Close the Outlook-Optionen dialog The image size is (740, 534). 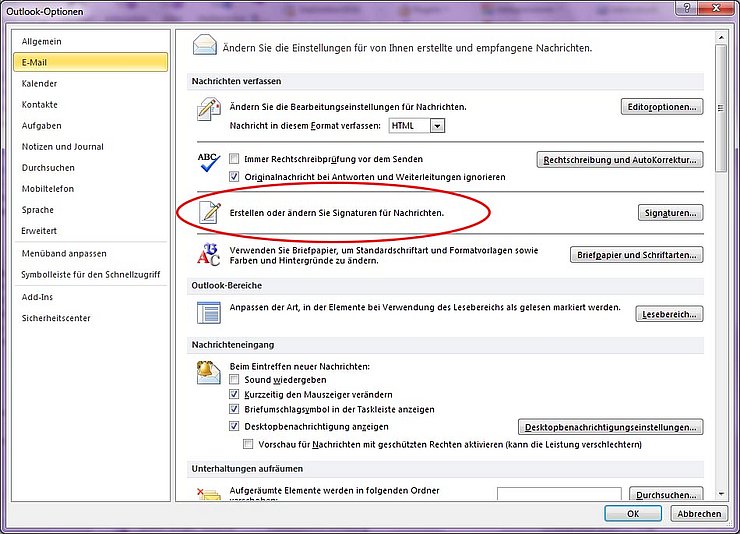(x=716, y=8)
